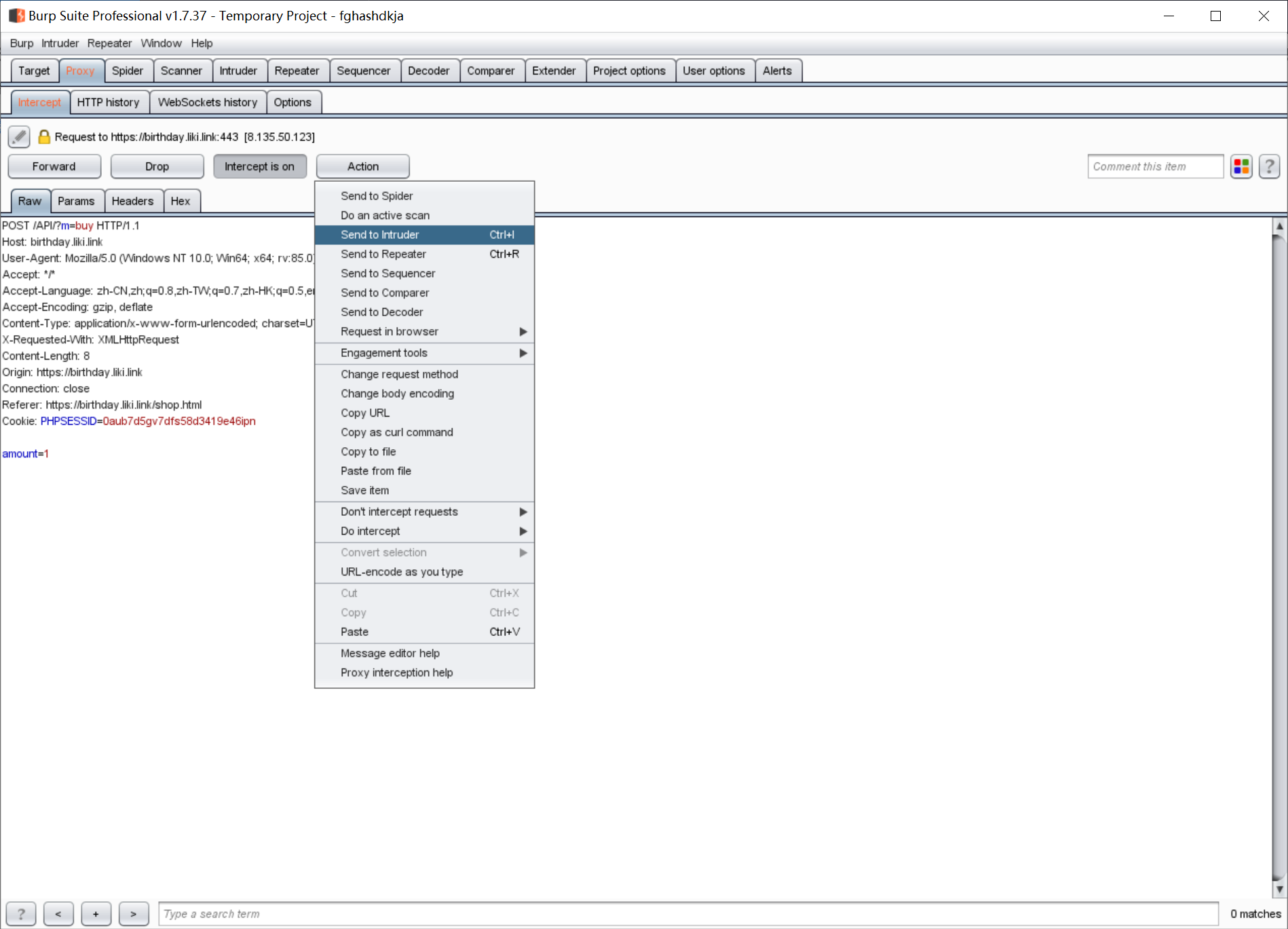
Task: Choose Change body encoding
Action: tap(425, 394)
